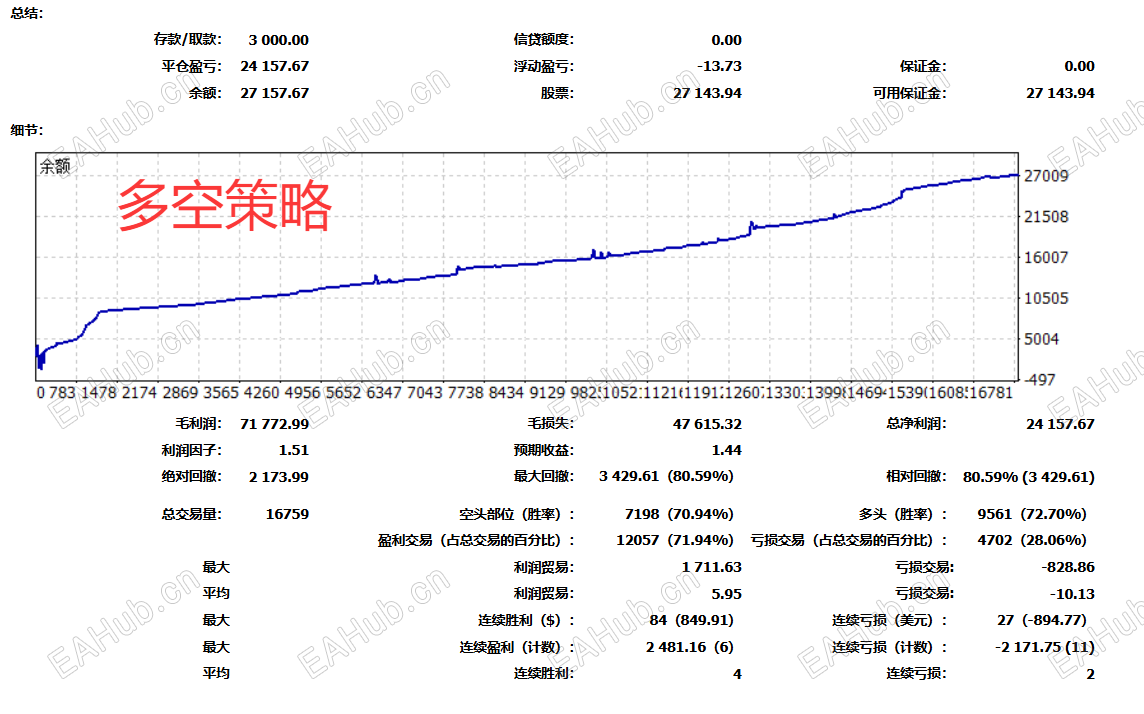This screenshot has width=1144, height=714.
Task: Click the -497 y-axis value
Action: coord(1040,380)
